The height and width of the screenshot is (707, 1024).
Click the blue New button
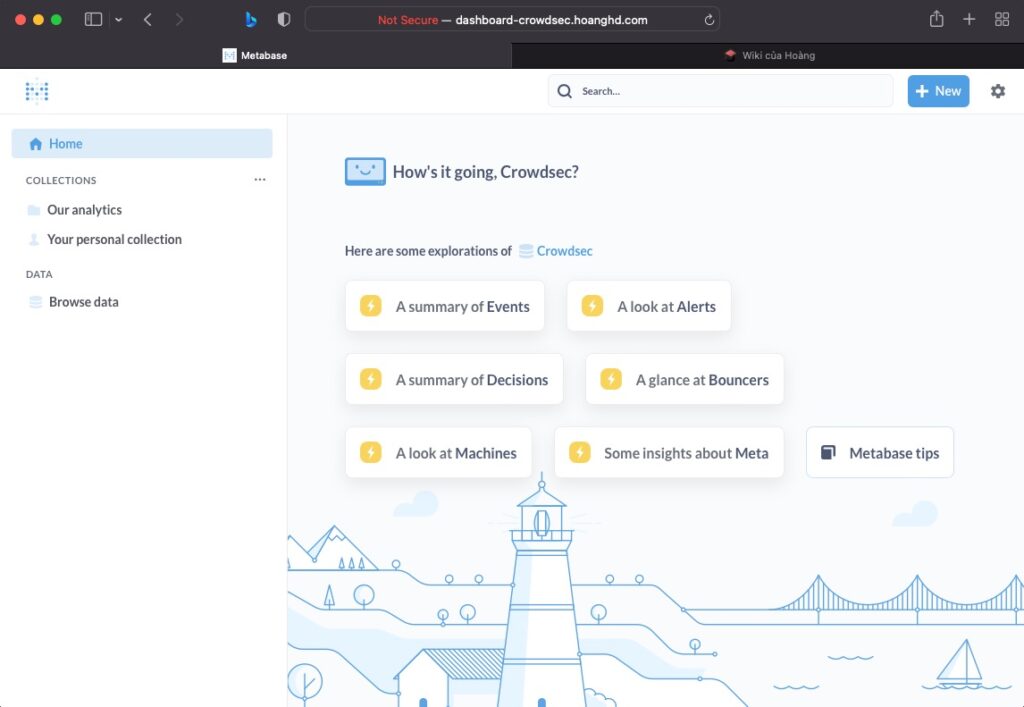[x=938, y=91]
